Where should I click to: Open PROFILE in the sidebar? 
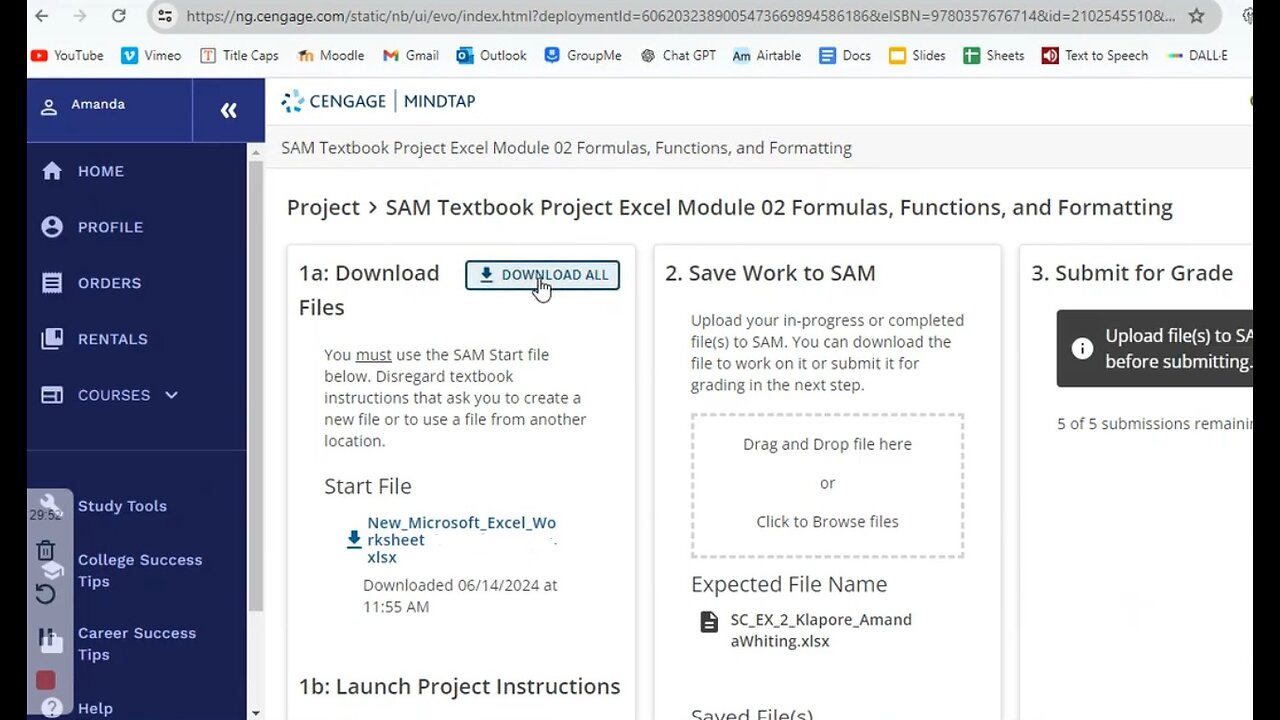click(92, 227)
